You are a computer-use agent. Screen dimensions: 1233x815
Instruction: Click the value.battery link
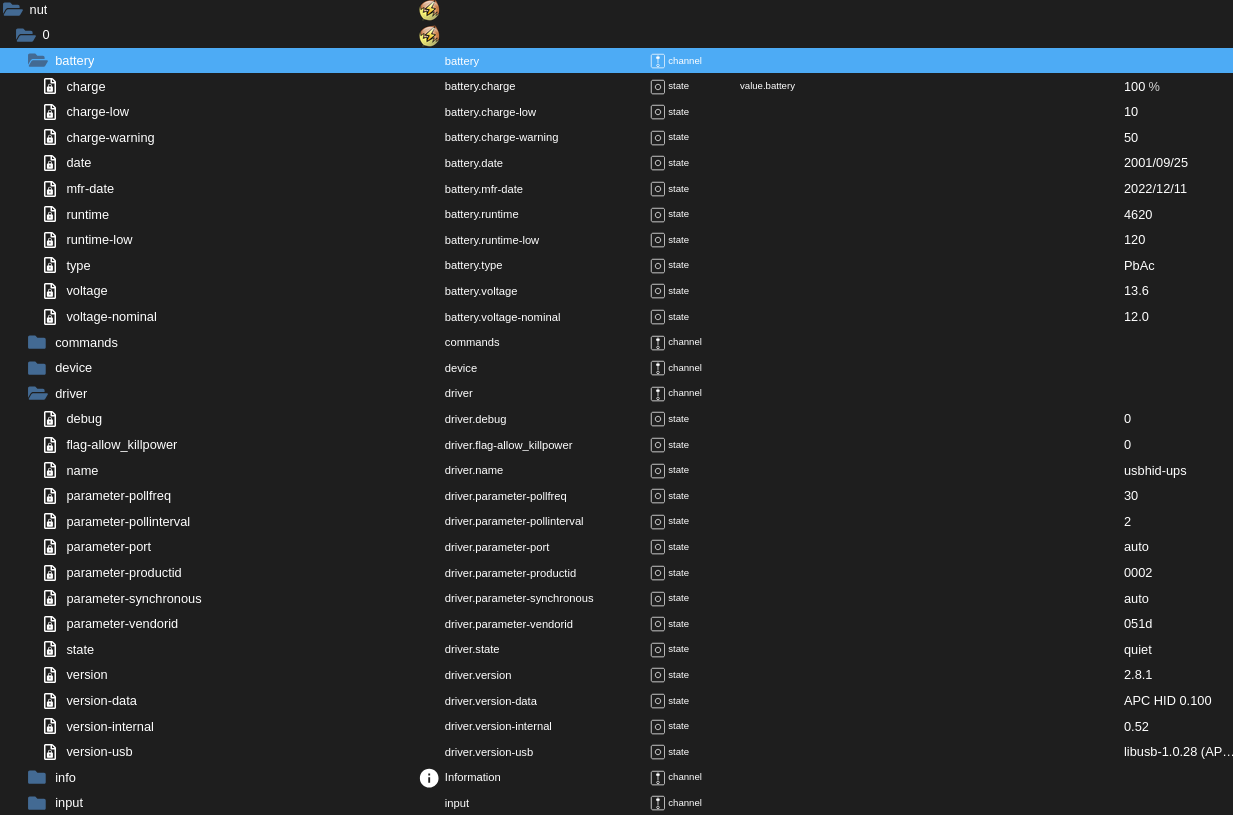(767, 86)
